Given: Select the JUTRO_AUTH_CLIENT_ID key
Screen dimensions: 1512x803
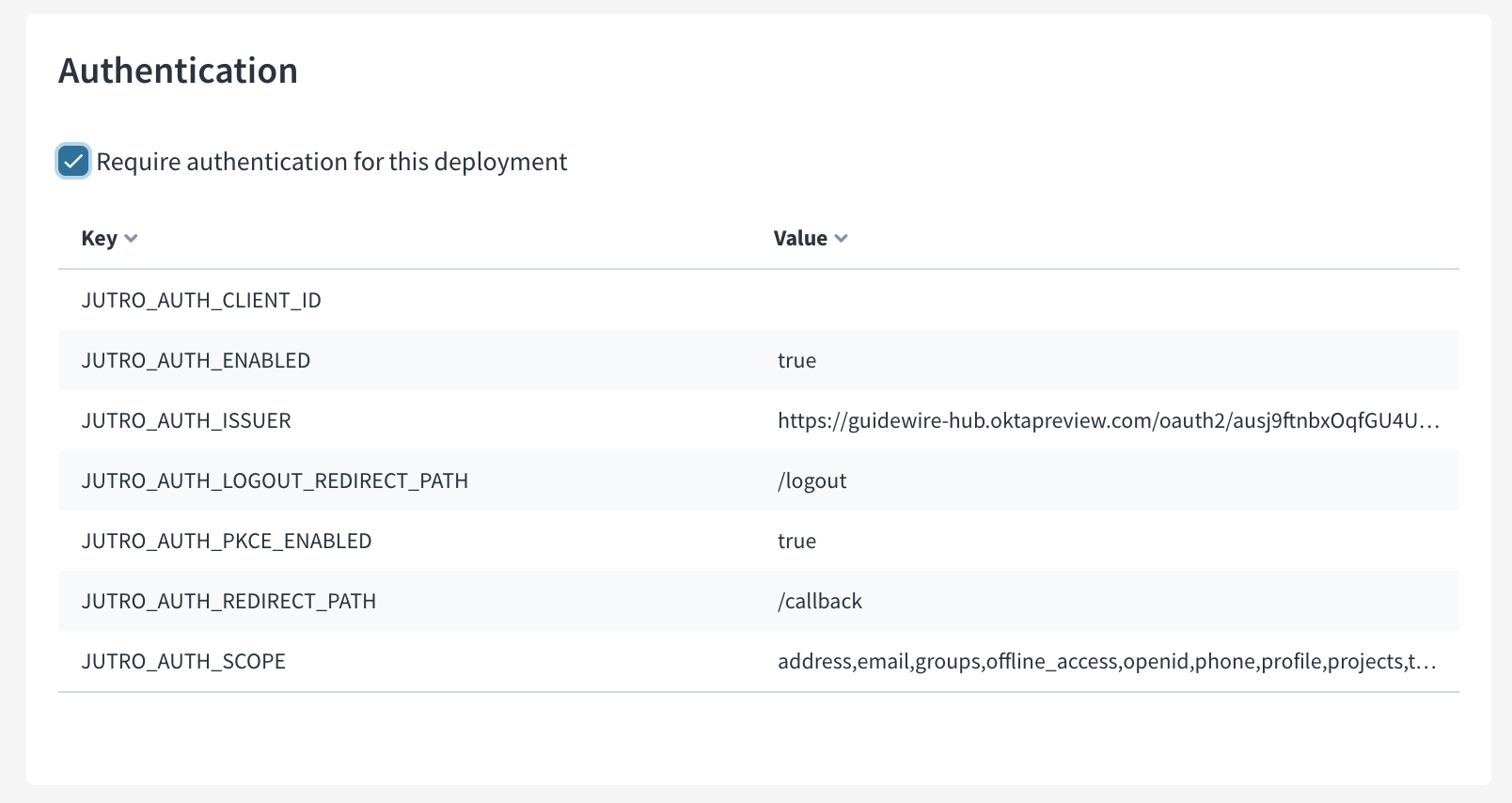Looking at the screenshot, I should [201, 300].
